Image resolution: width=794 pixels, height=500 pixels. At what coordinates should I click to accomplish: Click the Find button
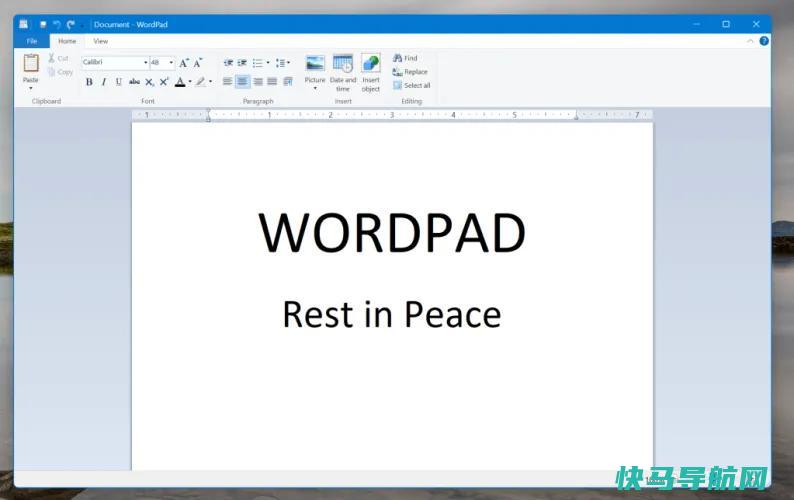[405, 58]
